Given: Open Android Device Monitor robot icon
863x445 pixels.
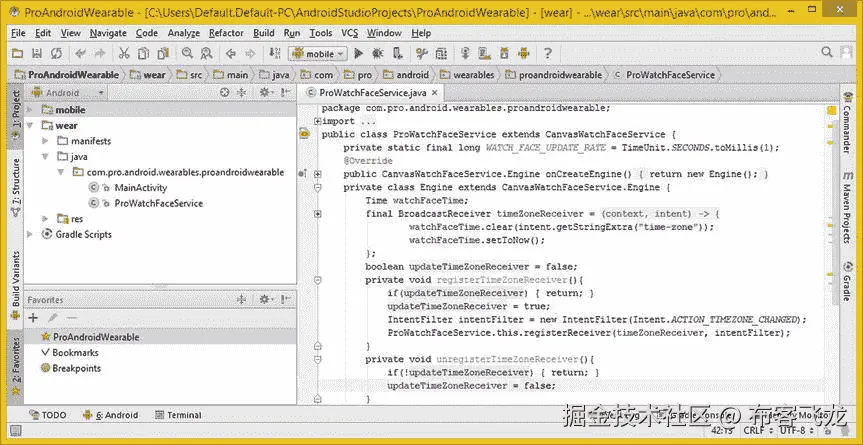Looking at the screenshot, I should (x=523, y=53).
